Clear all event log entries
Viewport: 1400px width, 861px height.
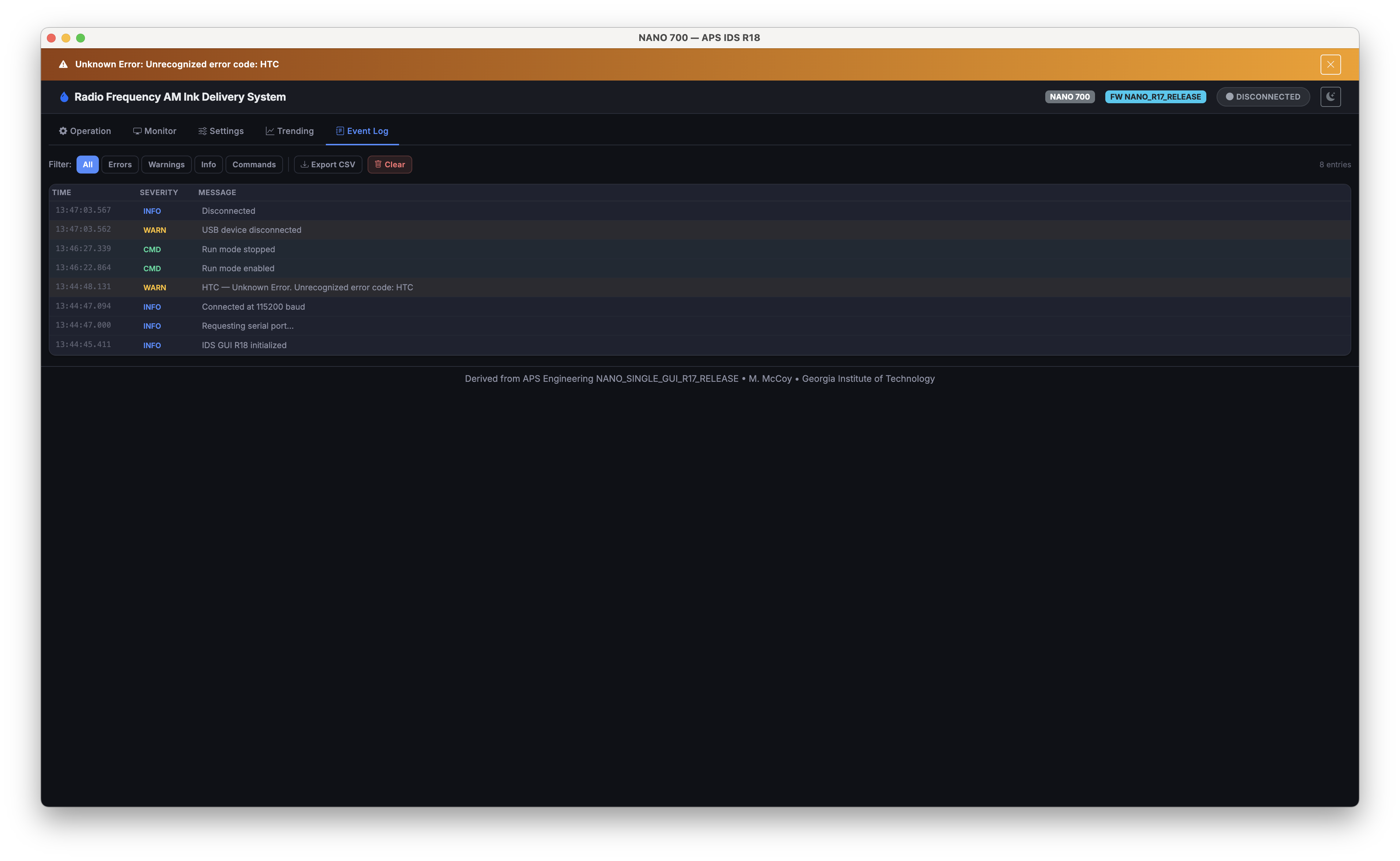point(390,164)
